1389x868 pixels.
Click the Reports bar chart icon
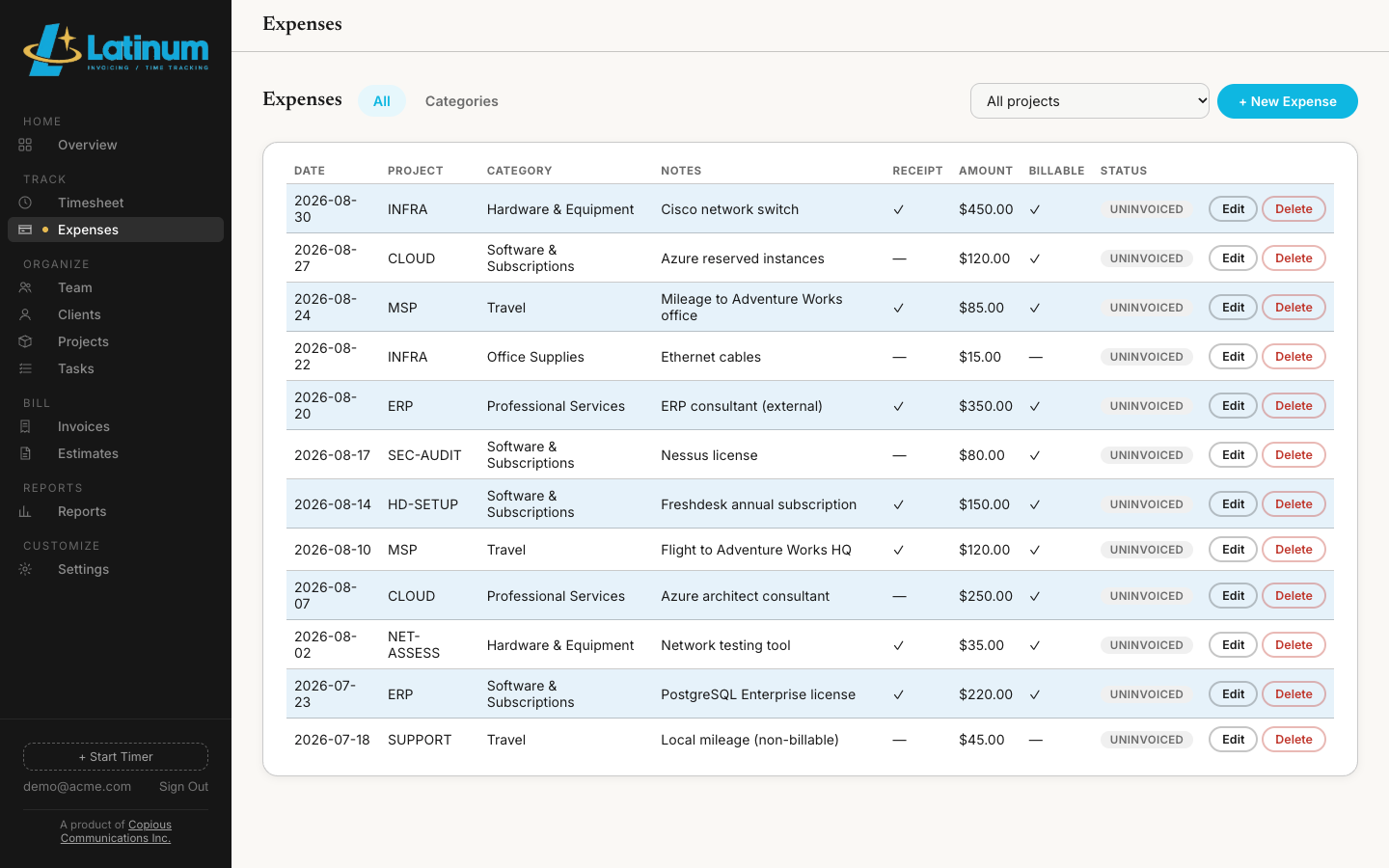[25, 511]
